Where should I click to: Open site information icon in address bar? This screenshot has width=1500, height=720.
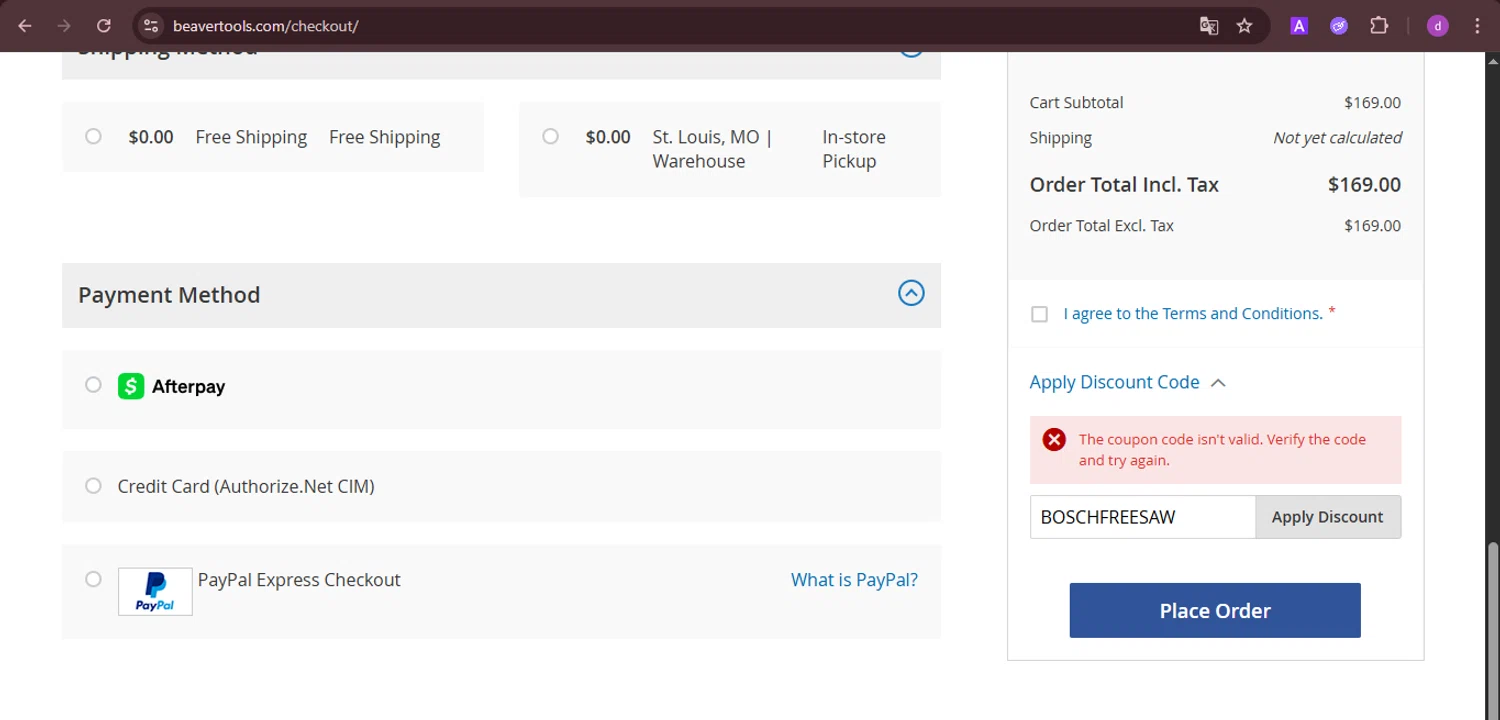coord(151,26)
